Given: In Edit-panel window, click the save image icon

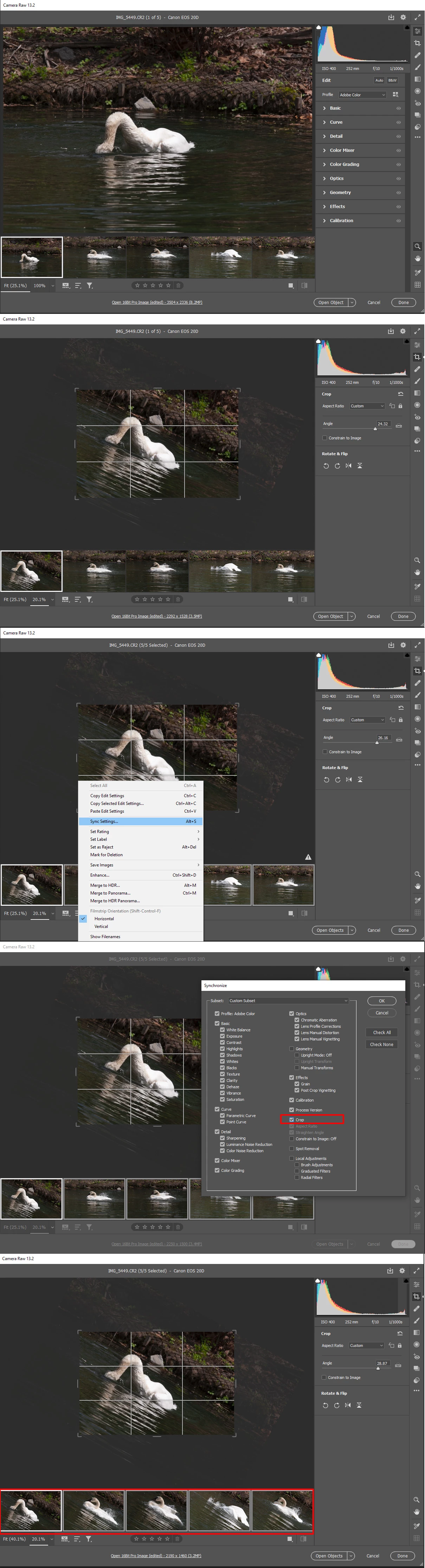Looking at the screenshot, I should coord(391,18).
